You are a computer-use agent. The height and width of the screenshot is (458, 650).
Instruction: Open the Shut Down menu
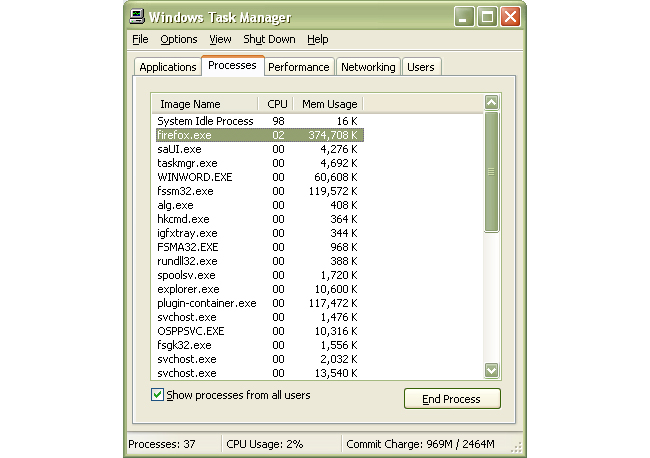[269, 39]
